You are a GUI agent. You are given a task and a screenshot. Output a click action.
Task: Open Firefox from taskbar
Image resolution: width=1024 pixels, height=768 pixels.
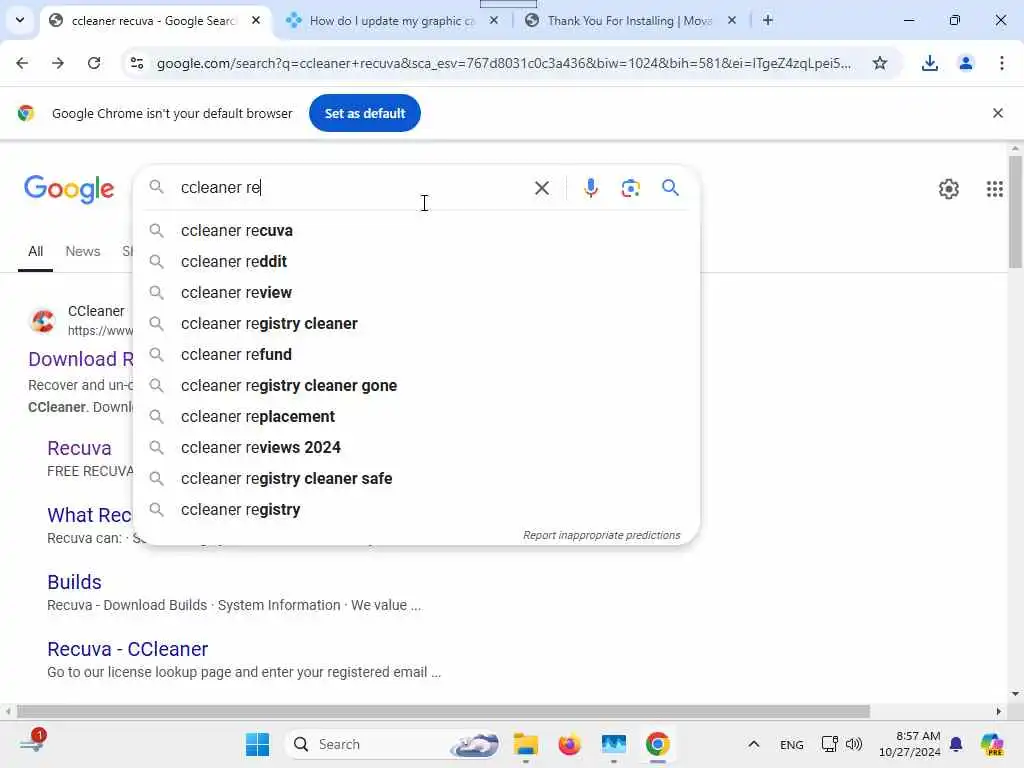coord(569,744)
